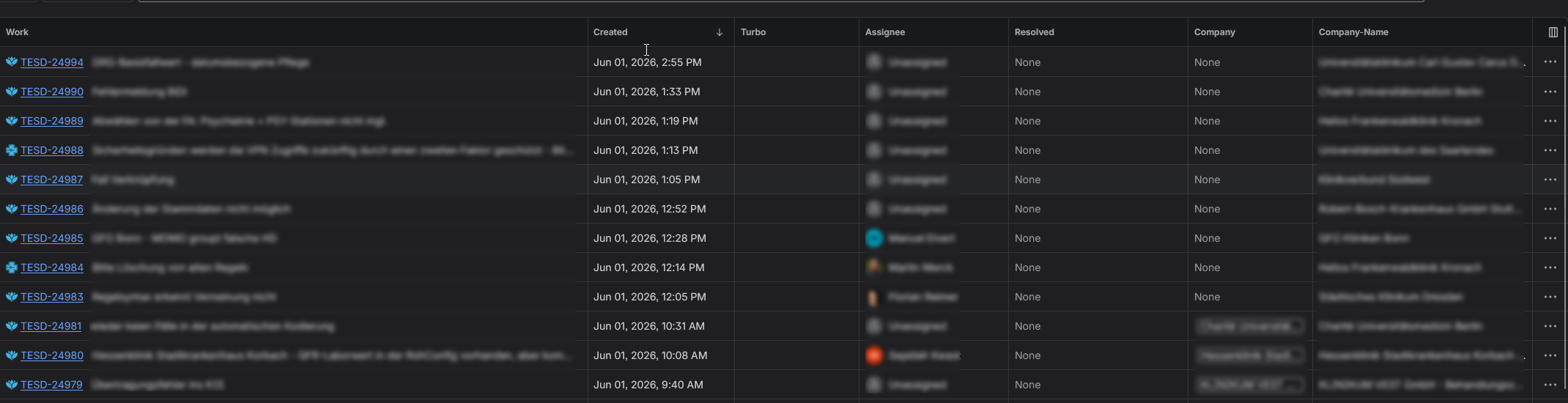The height and width of the screenshot is (403, 1568).
Task: Open ticket link TESD-24979
Action: tap(51, 385)
